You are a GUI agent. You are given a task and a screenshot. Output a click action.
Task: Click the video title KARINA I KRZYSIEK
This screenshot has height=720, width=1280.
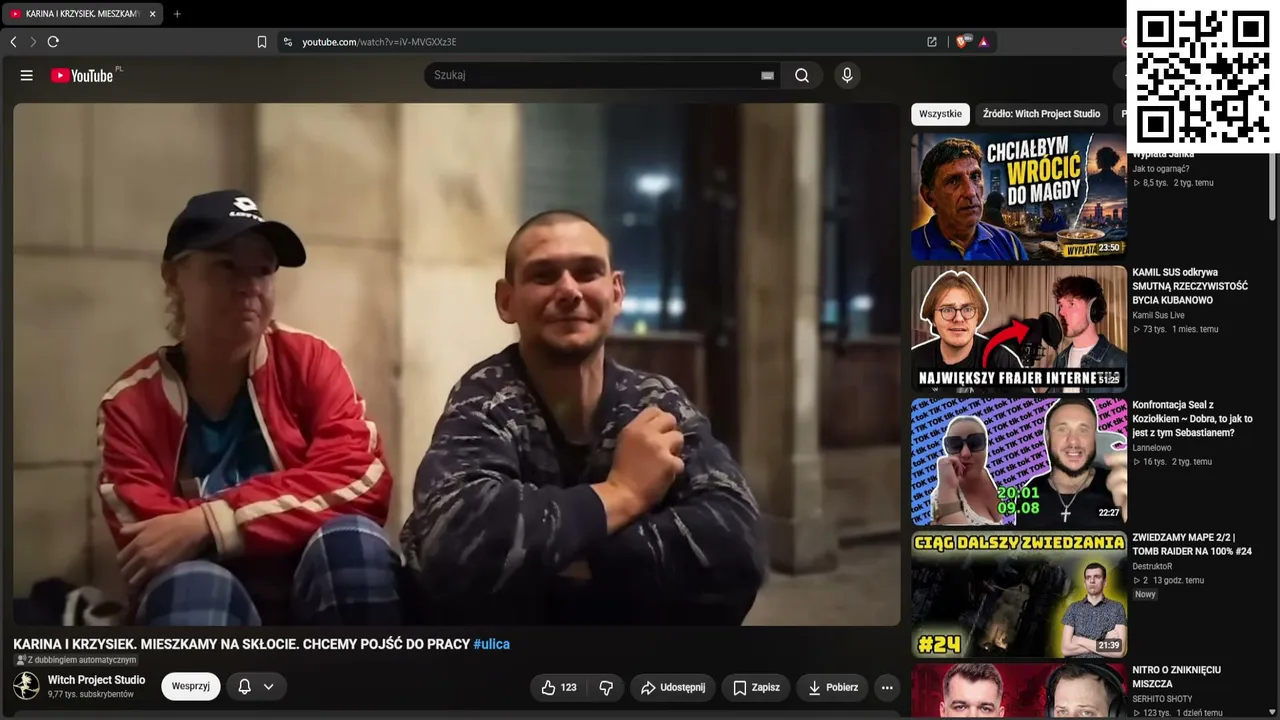[x=241, y=645]
